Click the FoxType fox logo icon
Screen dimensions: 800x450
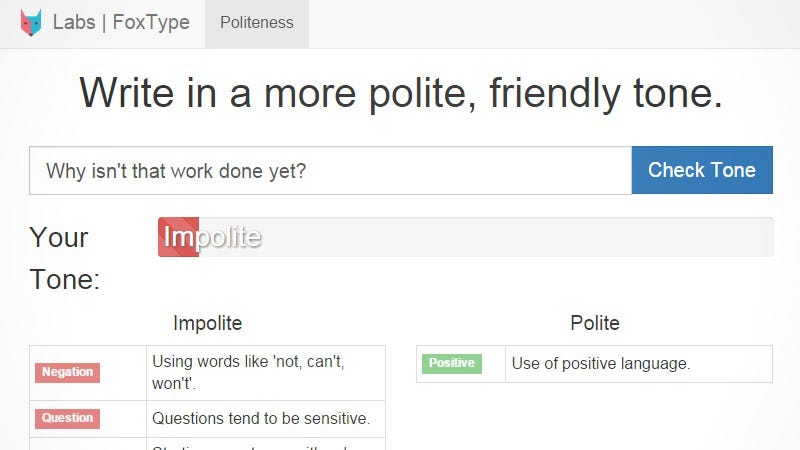tap(31, 23)
